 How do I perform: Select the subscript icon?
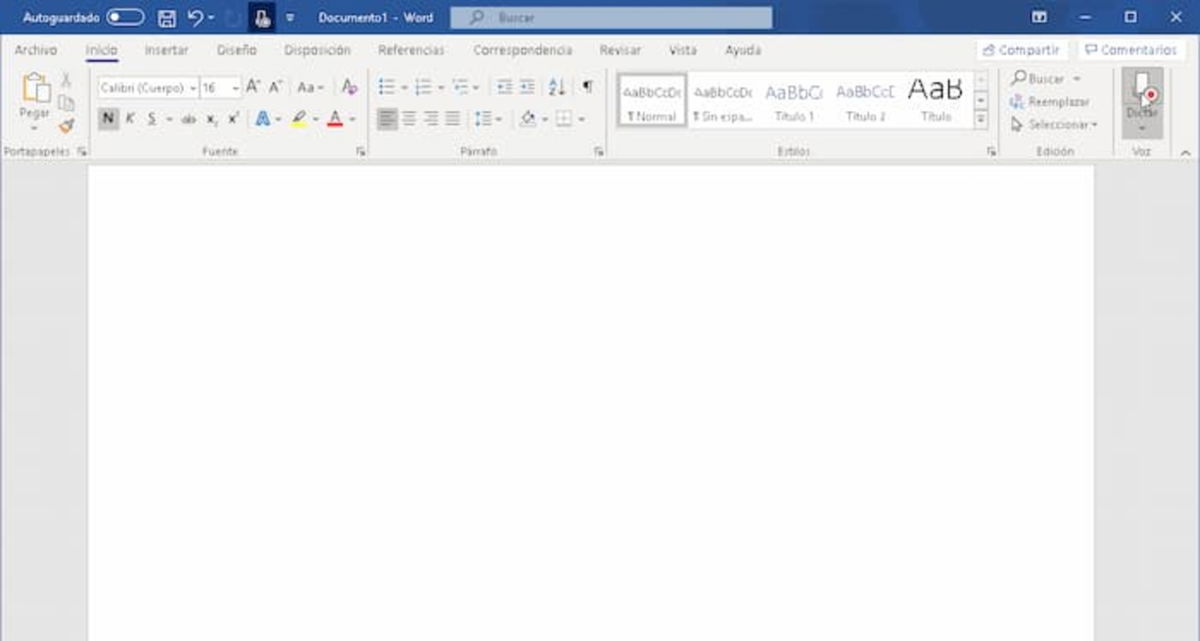pos(211,118)
